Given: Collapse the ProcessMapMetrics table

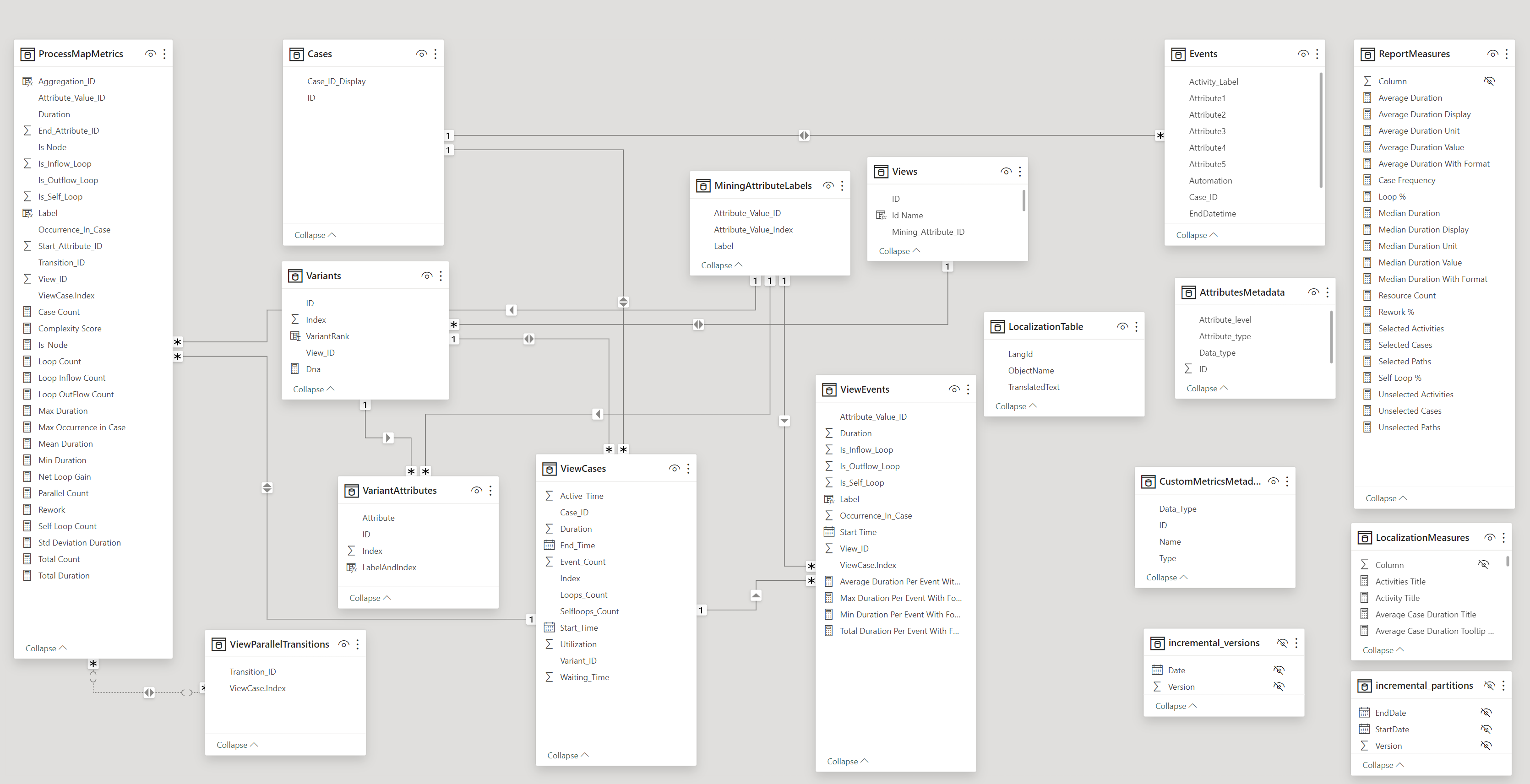Looking at the screenshot, I should [46, 648].
